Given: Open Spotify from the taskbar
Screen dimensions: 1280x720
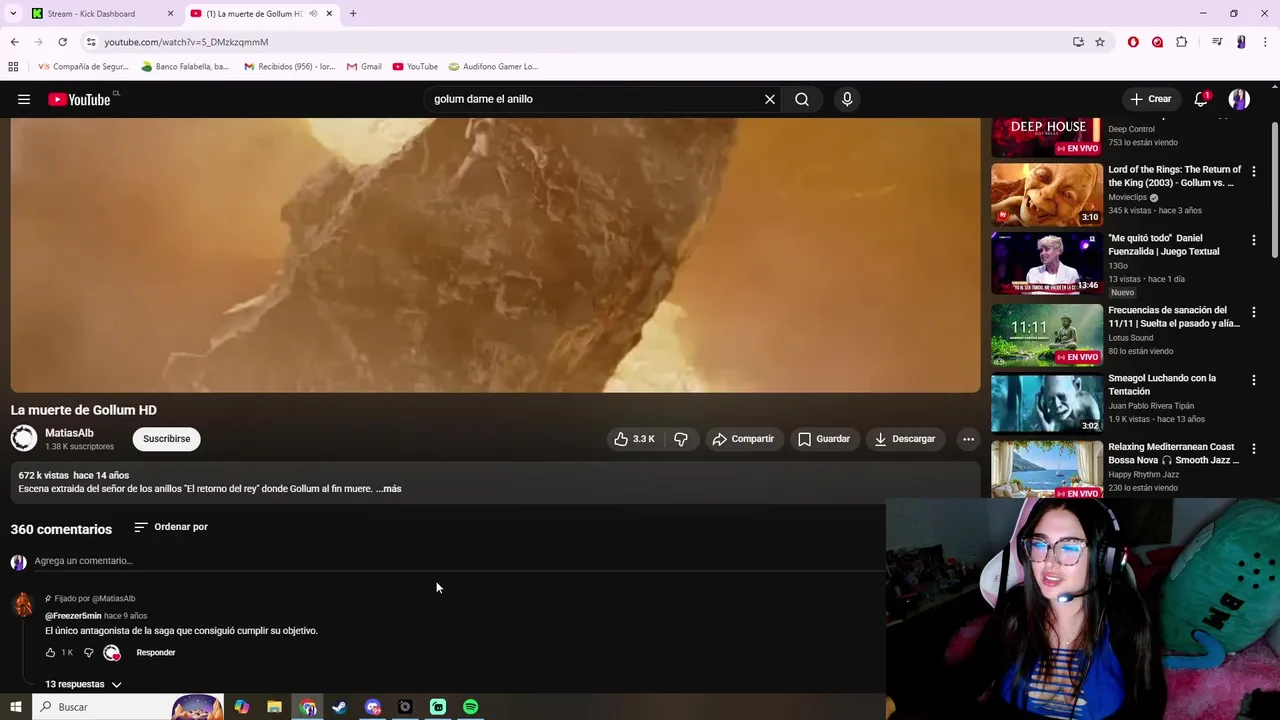Looking at the screenshot, I should (470, 707).
